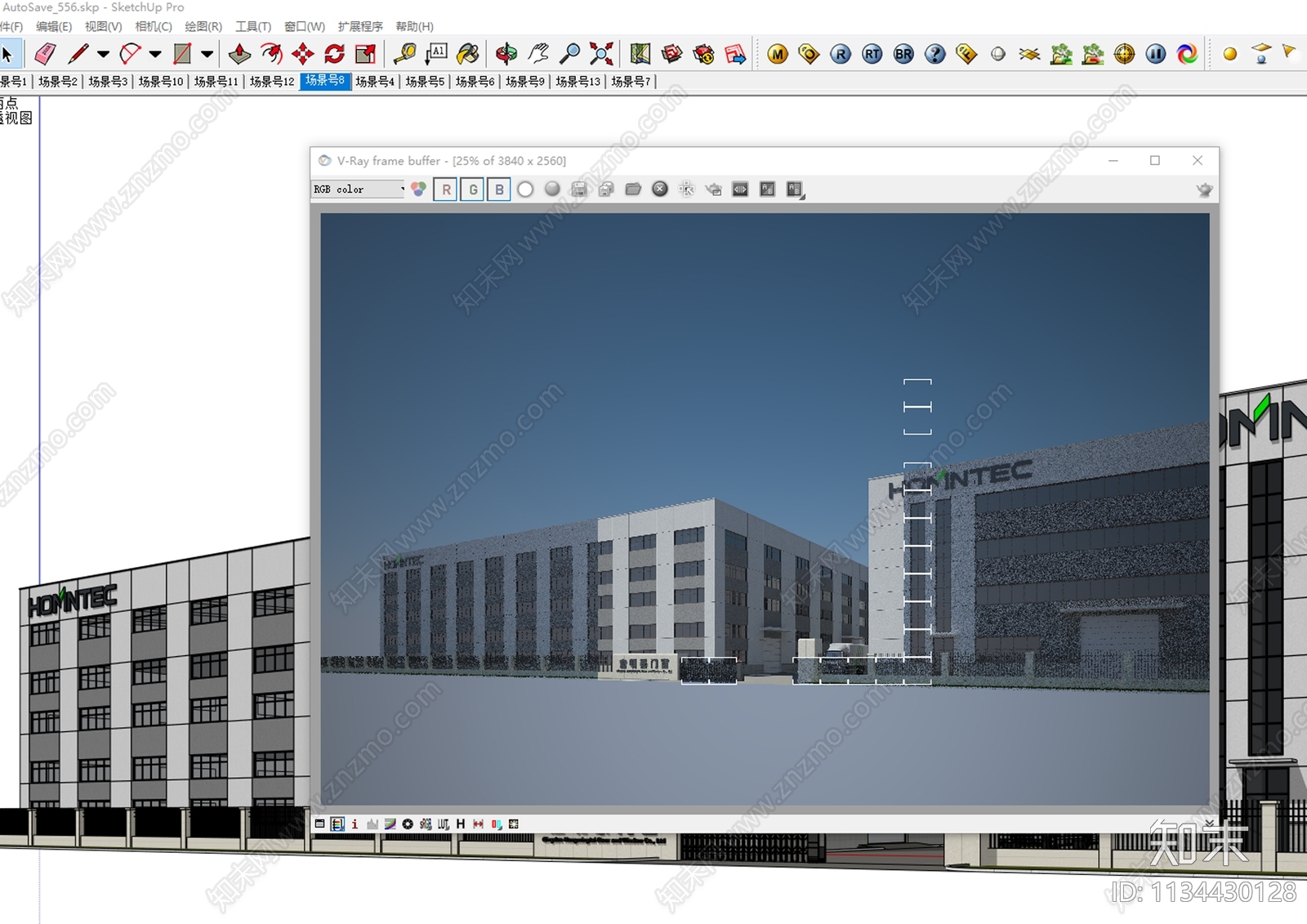
Task: Start V-Ray render with R icon
Action: 841,54
